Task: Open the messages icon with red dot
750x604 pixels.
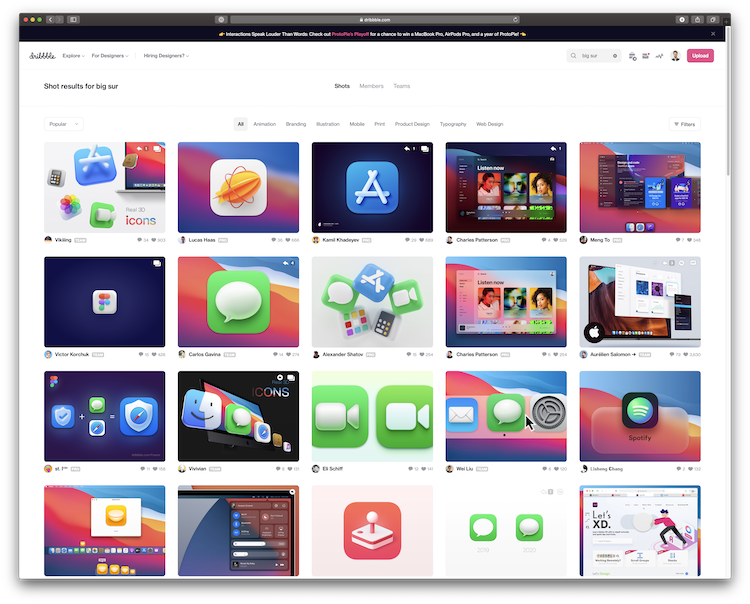Action: point(646,56)
